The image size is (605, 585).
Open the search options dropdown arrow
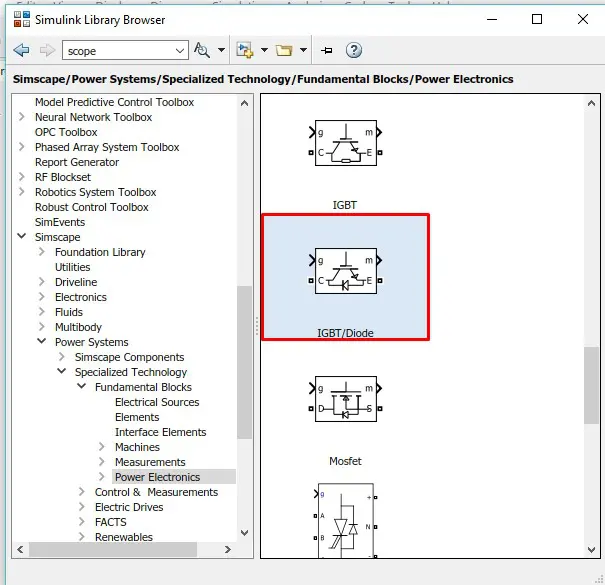(x=221, y=50)
